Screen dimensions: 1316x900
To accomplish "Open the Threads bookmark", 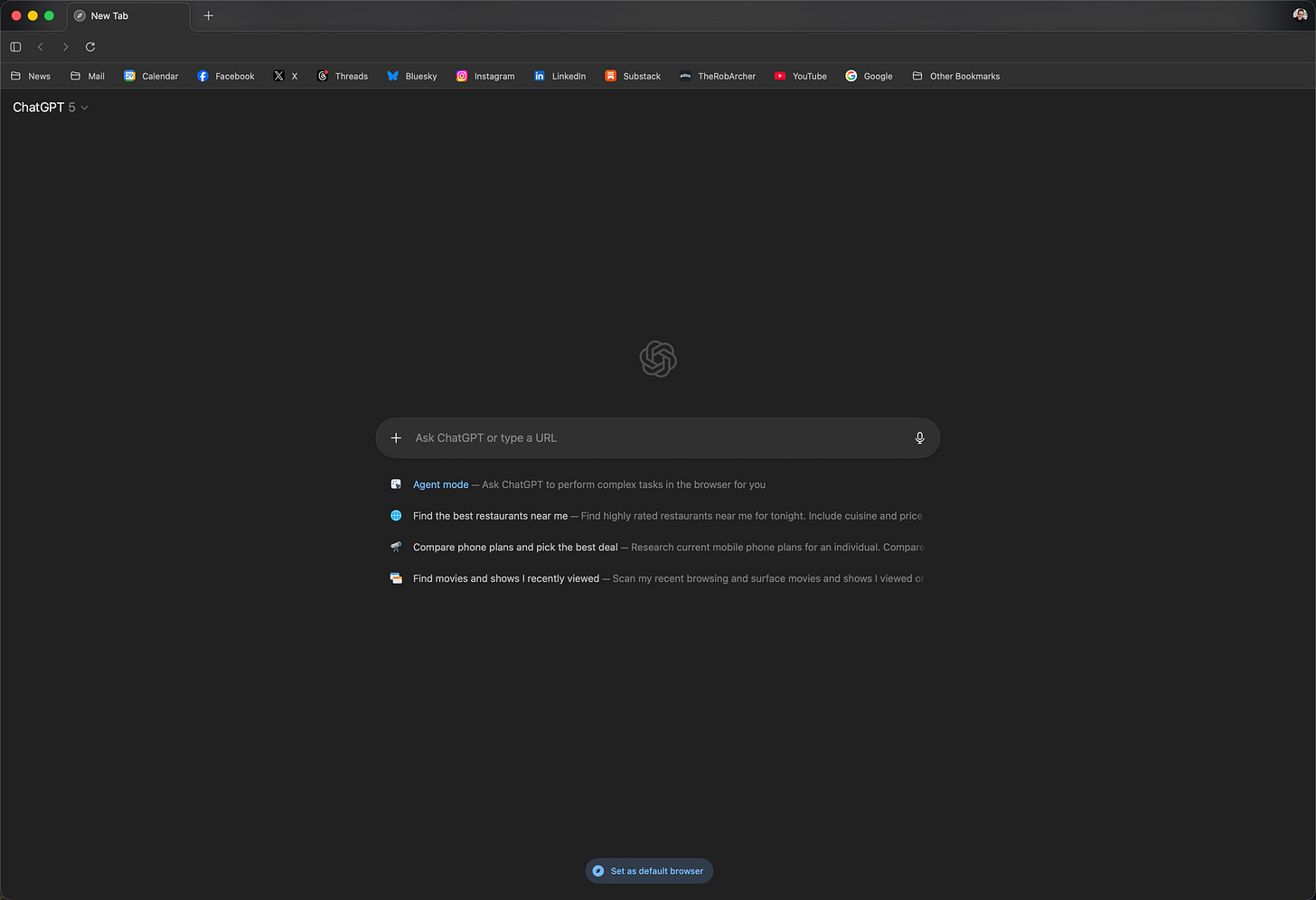I will pos(343,76).
